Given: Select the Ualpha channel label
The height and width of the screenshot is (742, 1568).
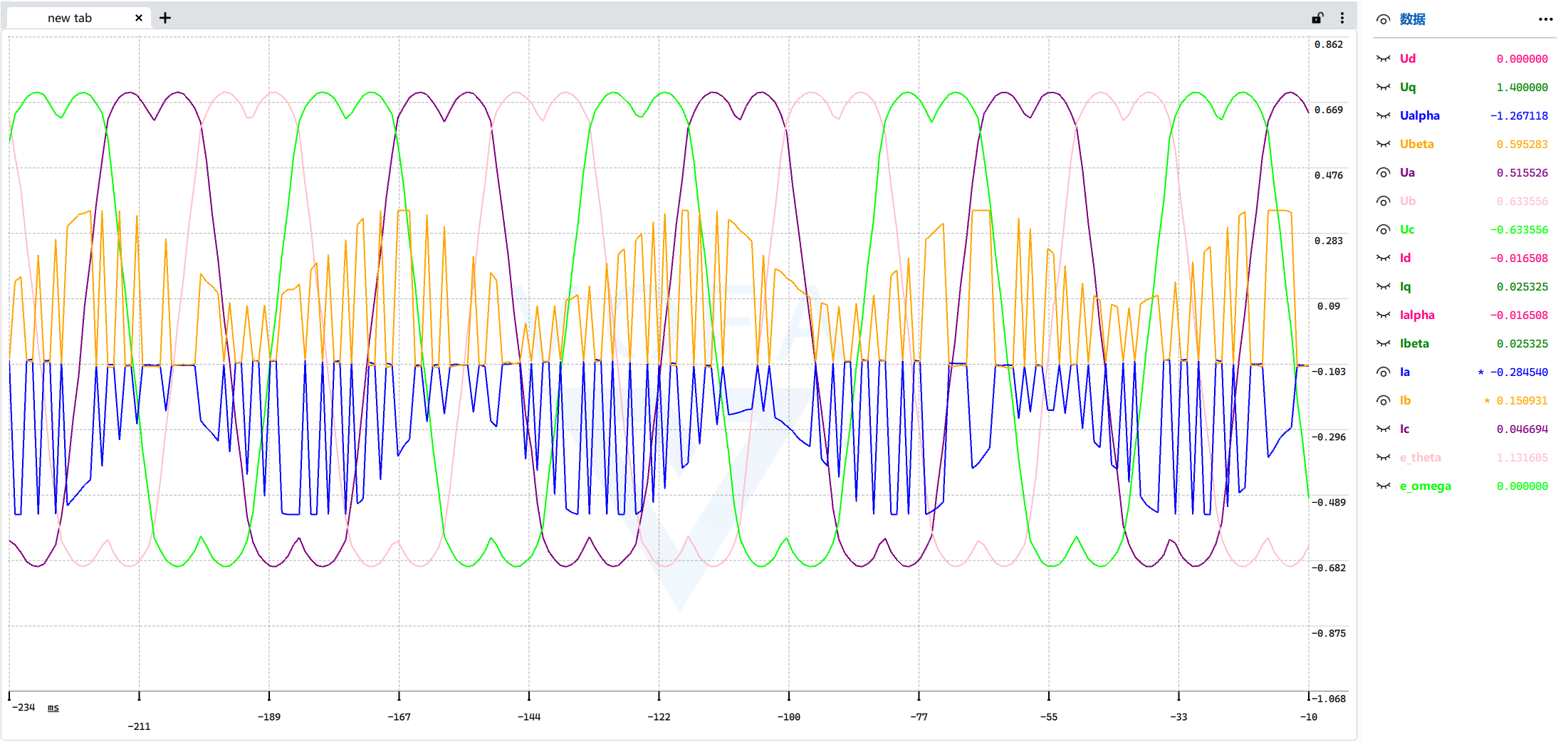Looking at the screenshot, I should (x=1419, y=115).
